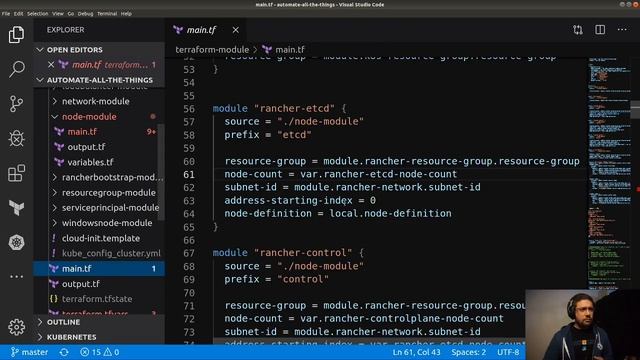Open the View menu

click(x=58, y=13)
